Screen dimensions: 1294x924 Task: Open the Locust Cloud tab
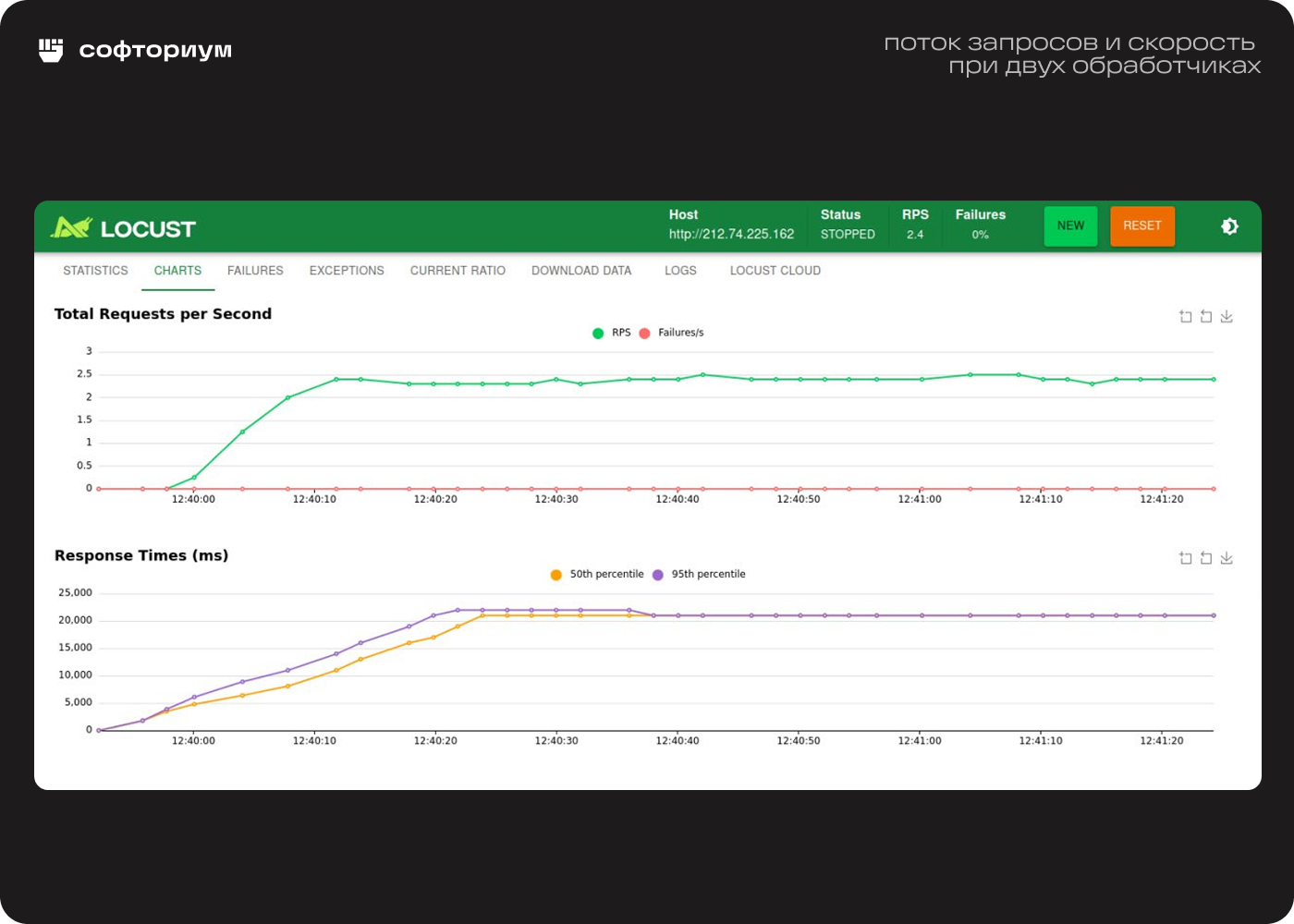[x=775, y=271]
